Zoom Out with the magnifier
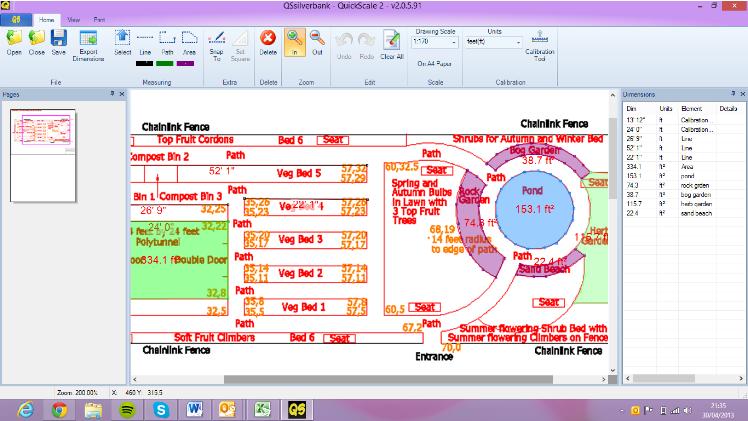Image resolution: width=748 pixels, height=421 pixels. click(317, 42)
